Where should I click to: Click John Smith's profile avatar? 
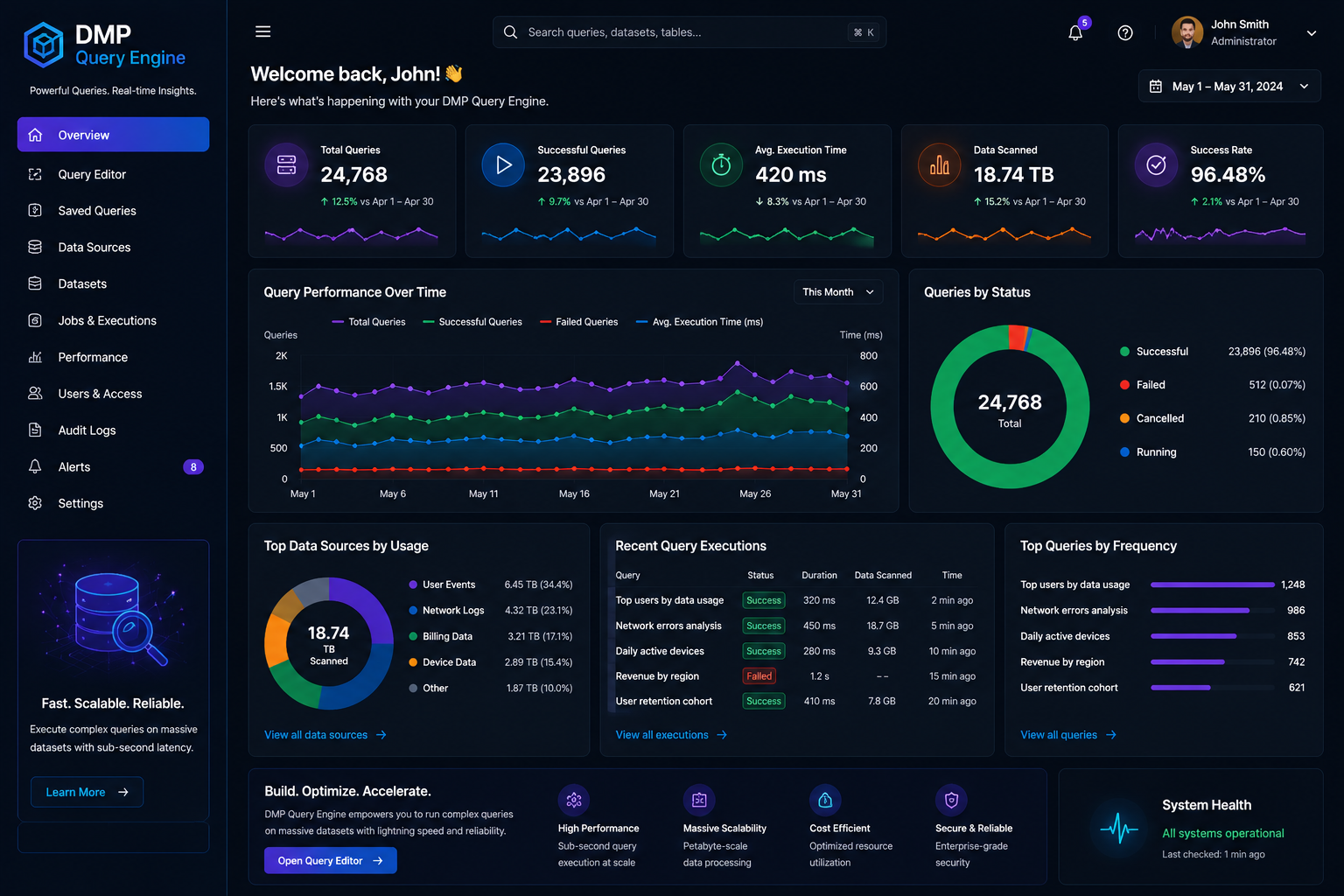coord(1187,32)
